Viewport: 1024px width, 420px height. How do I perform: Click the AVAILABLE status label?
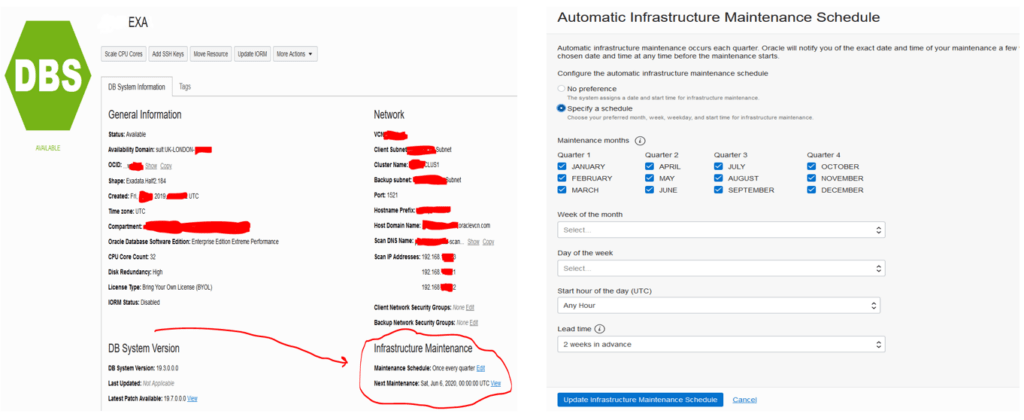point(48,148)
